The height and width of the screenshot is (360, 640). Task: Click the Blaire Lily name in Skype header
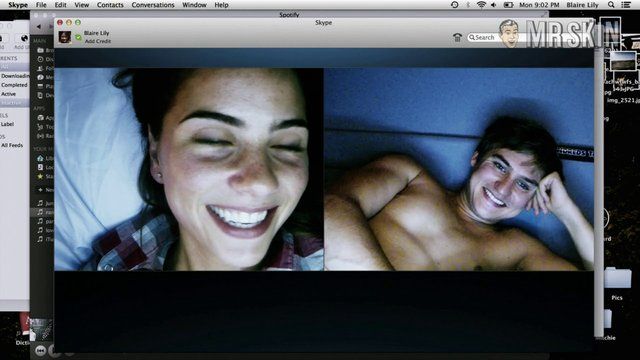[96, 33]
